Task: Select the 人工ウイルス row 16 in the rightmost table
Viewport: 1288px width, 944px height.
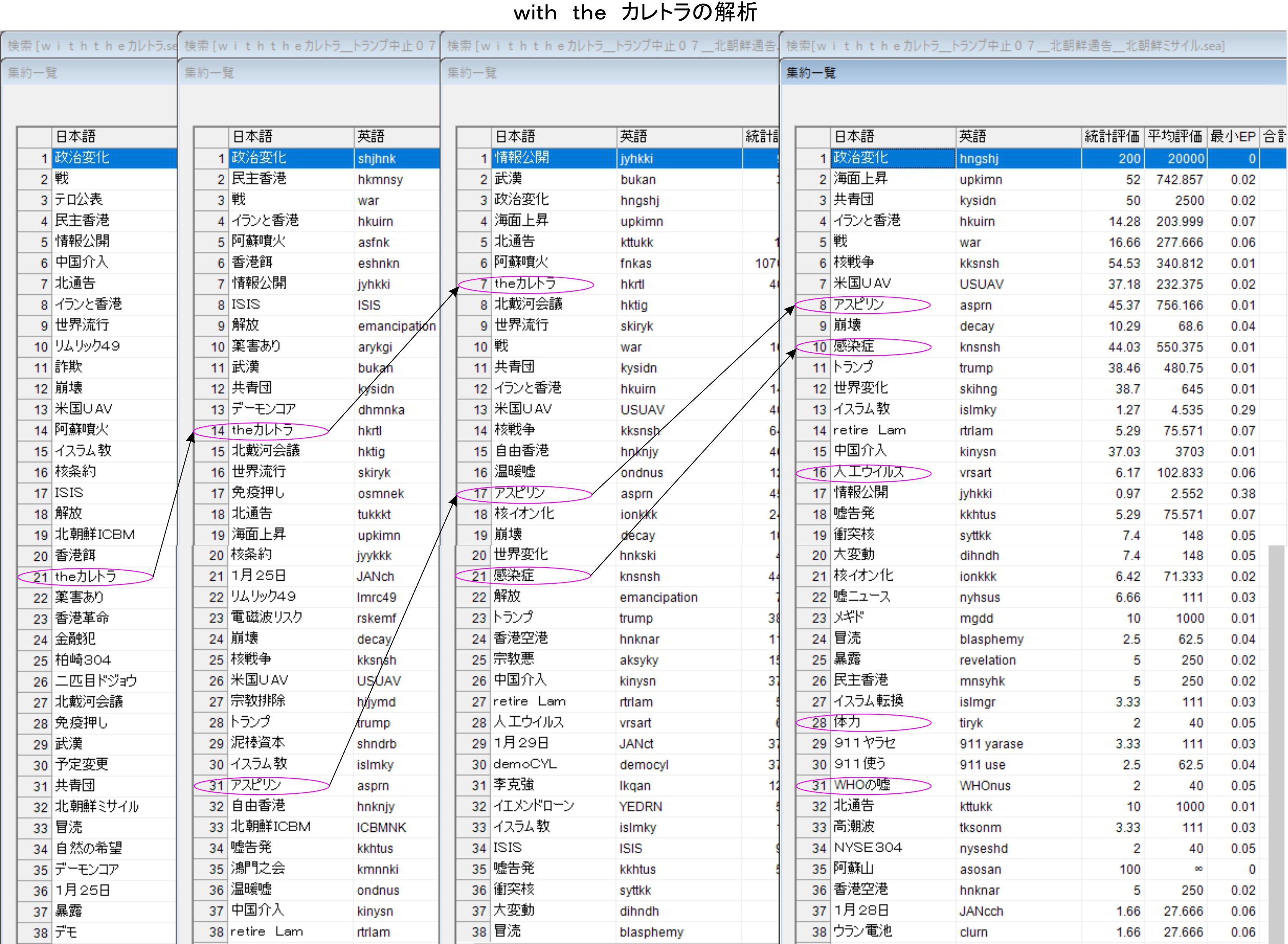Action: [869, 473]
